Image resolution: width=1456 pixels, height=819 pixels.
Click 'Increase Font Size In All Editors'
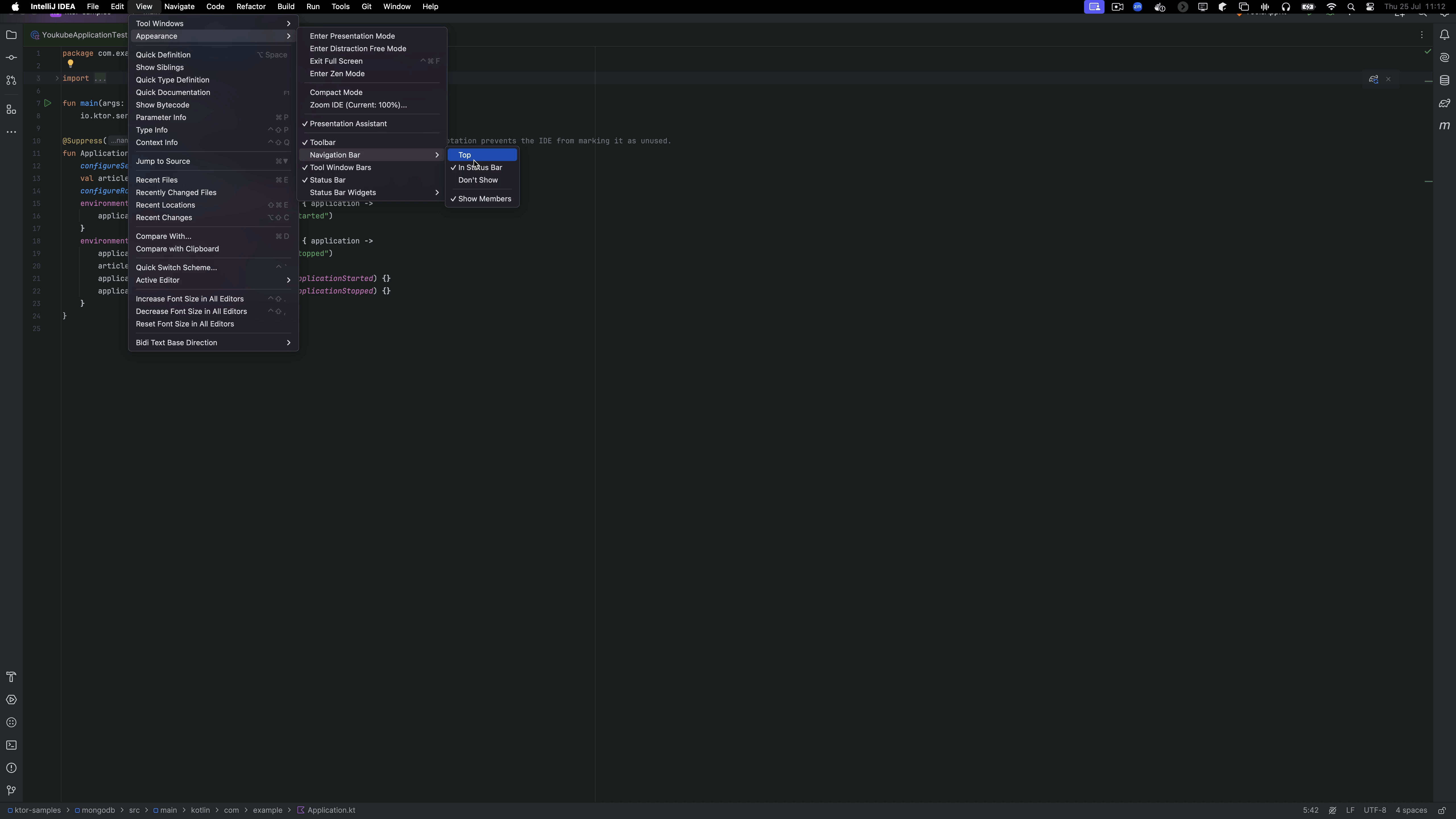(x=190, y=298)
